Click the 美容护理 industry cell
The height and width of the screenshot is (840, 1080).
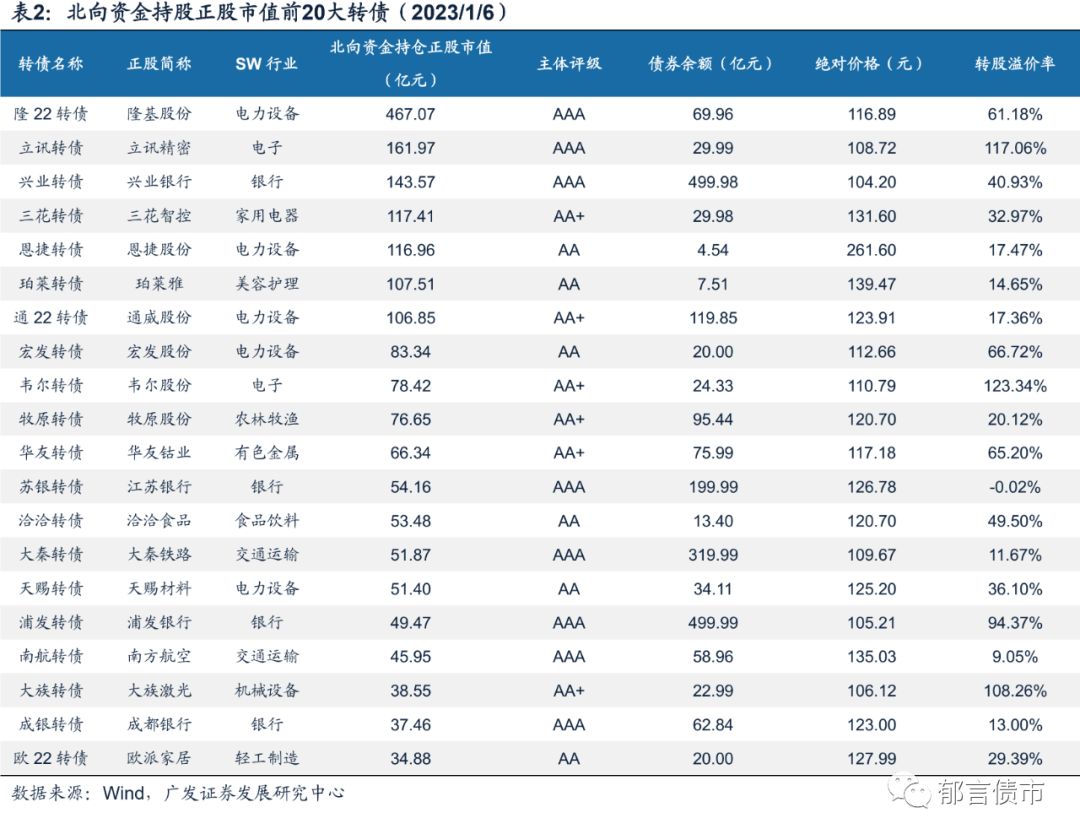point(267,284)
